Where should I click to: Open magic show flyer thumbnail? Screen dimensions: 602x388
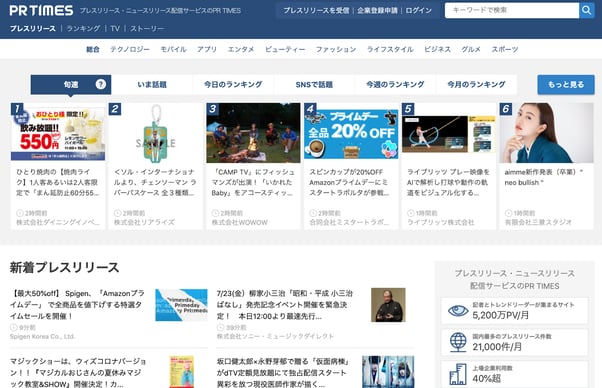coord(182,372)
